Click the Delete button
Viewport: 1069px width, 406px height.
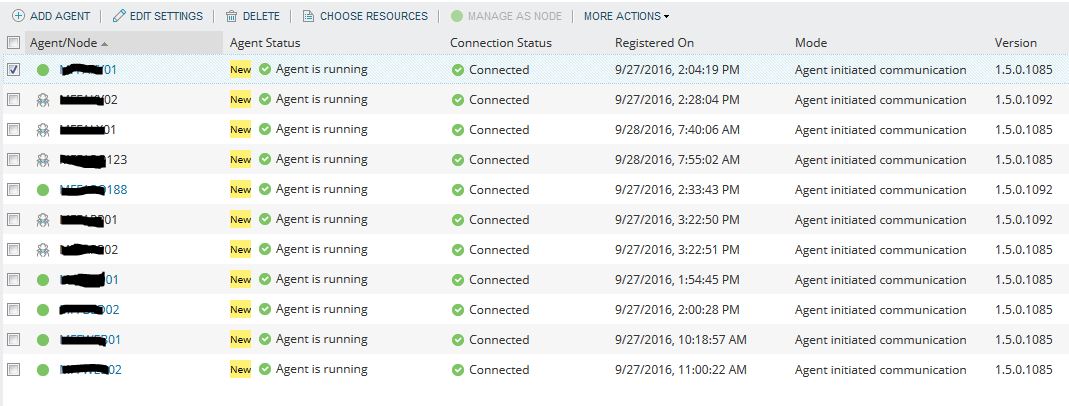point(253,16)
